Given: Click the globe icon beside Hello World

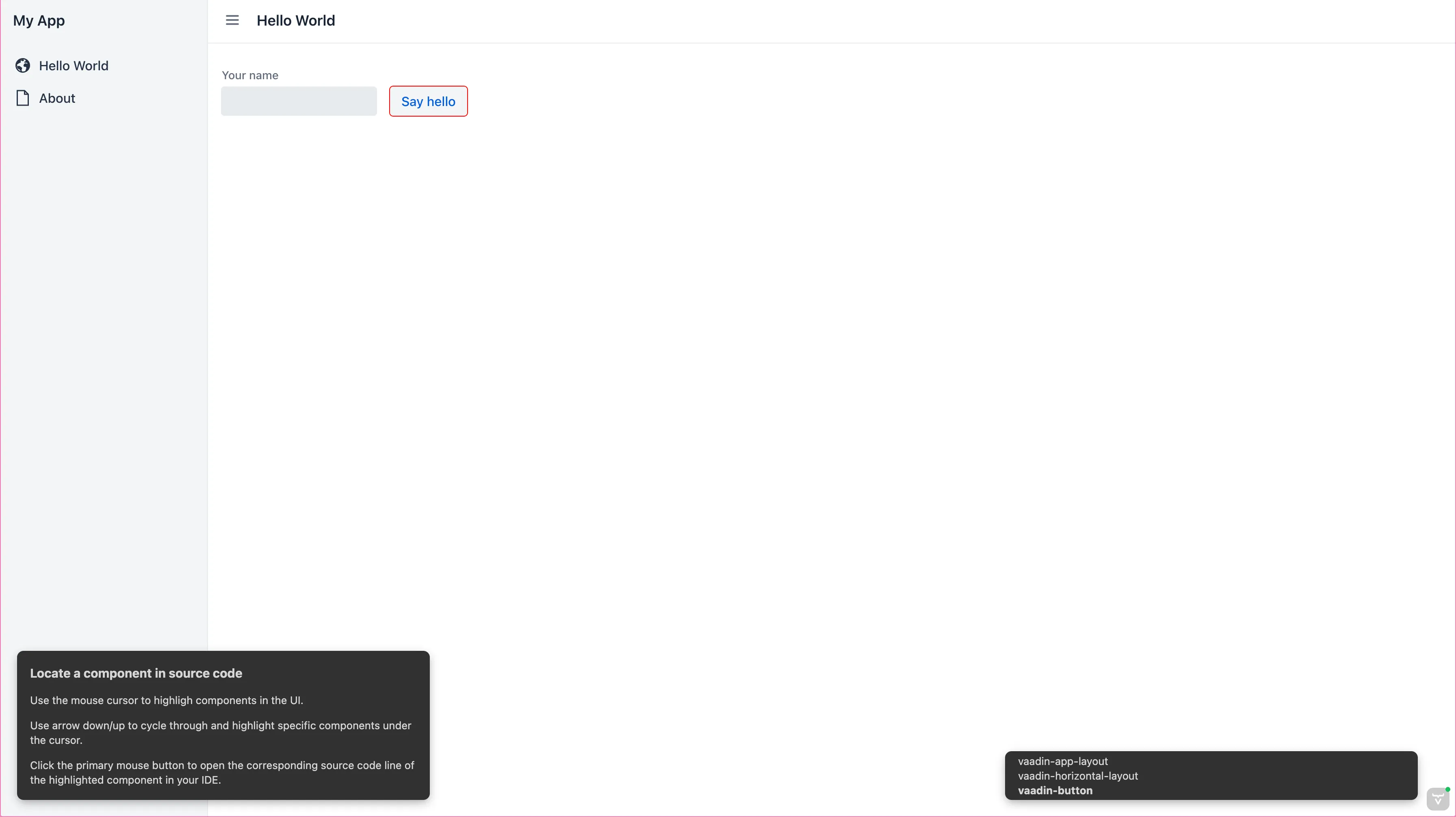Looking at the screenshot, I should click(x=22, y=65).
